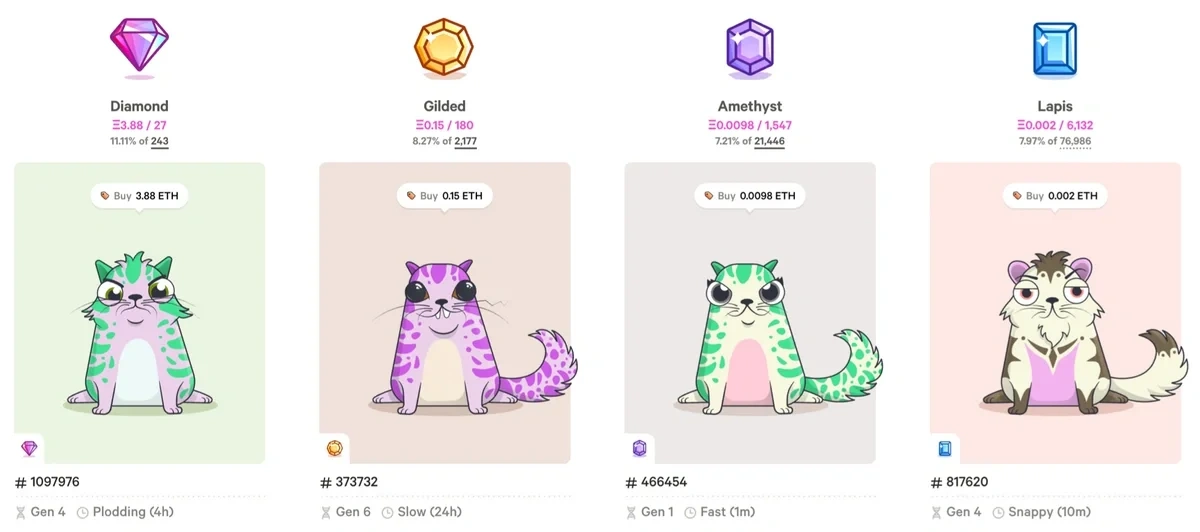This screenshot has height=532, width=1200.
Task: Open the 243 total Diamond link
Action: (159, 142)
